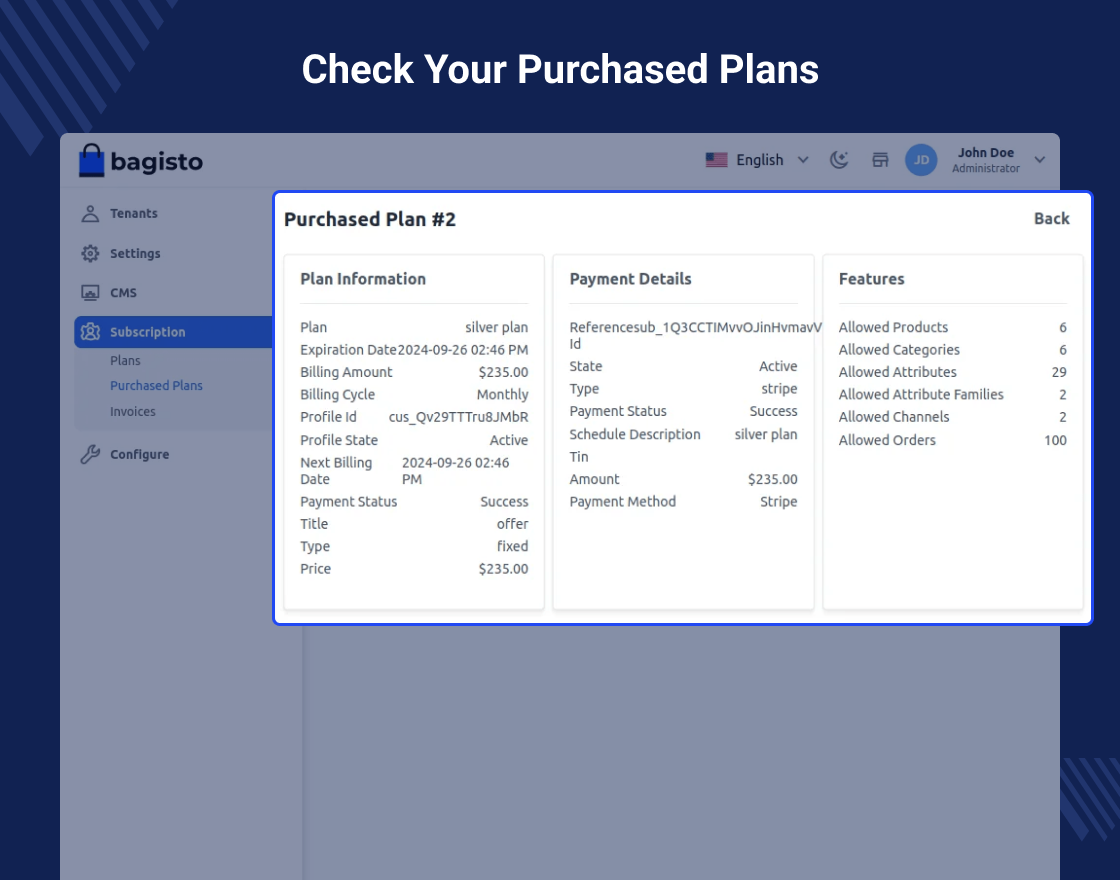Click the CMS monitor icon

click(90, 293)
